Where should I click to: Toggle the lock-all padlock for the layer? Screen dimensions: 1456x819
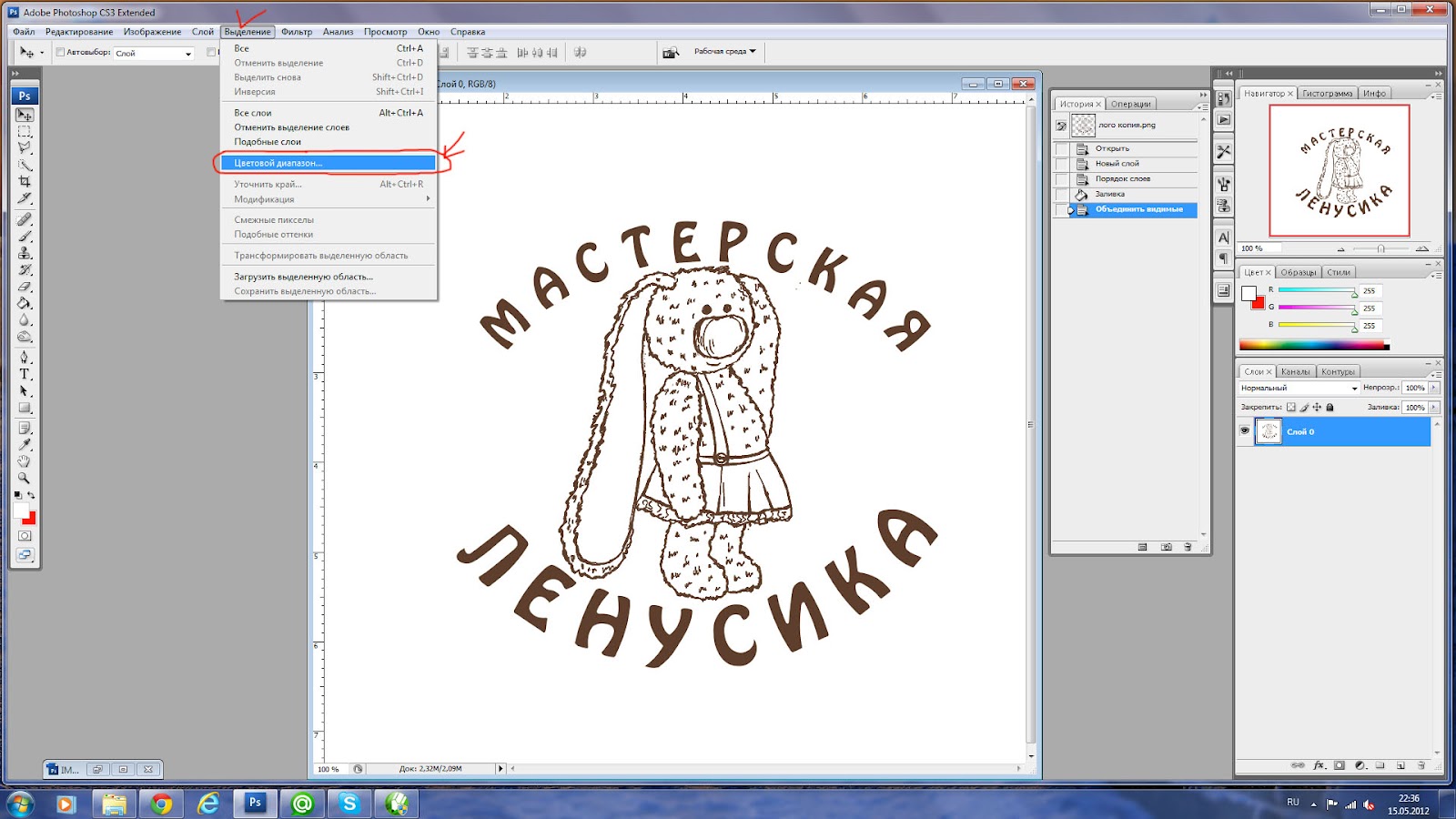(1330, 408)
